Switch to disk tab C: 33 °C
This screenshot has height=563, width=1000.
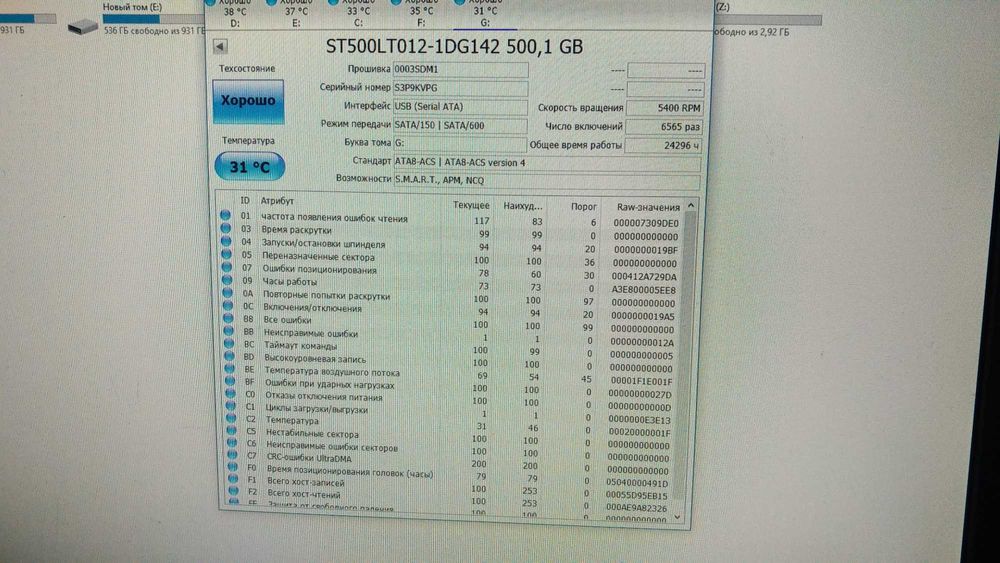(358, 13)
